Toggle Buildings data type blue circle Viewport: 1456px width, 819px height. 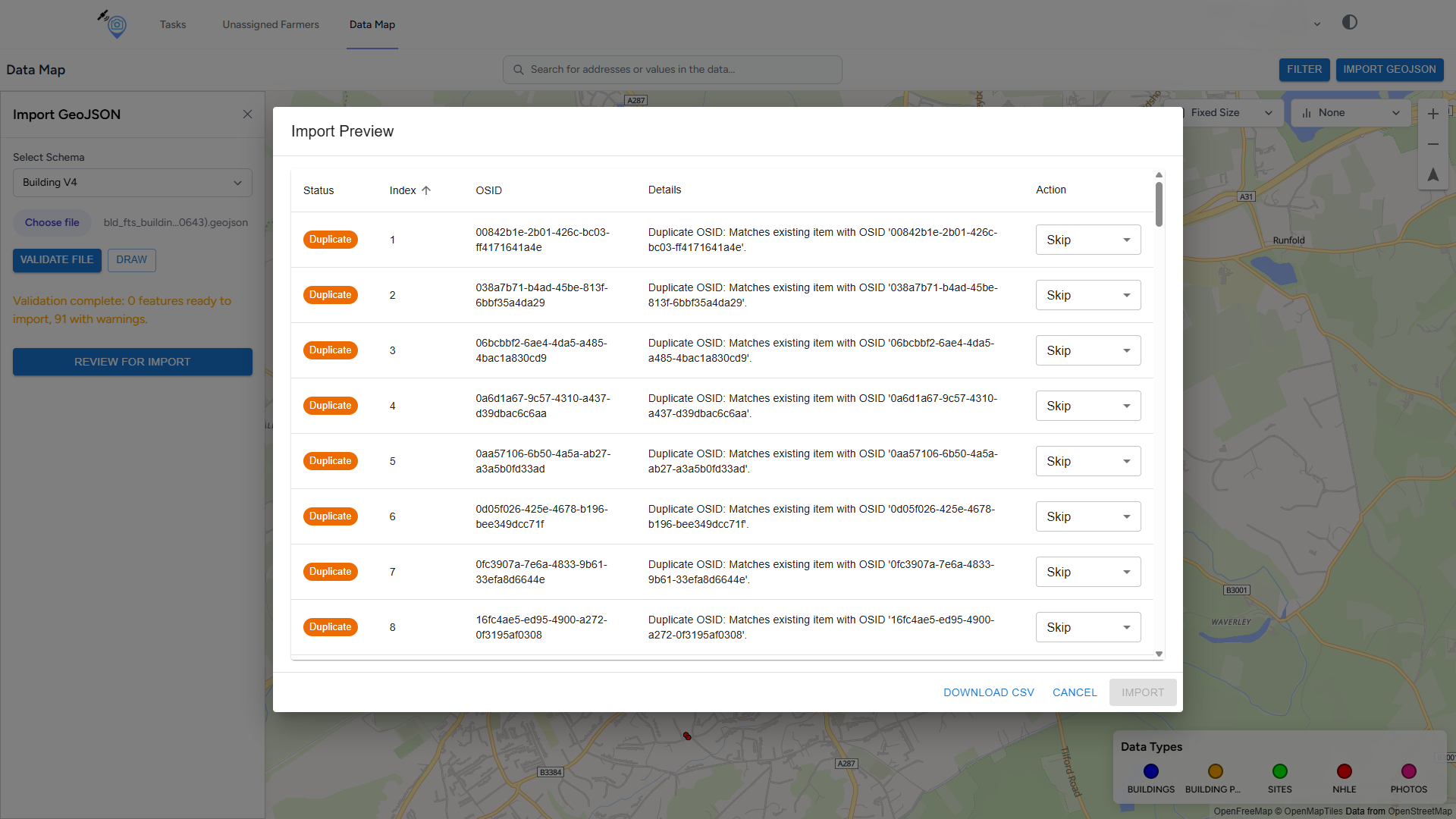1150,771
